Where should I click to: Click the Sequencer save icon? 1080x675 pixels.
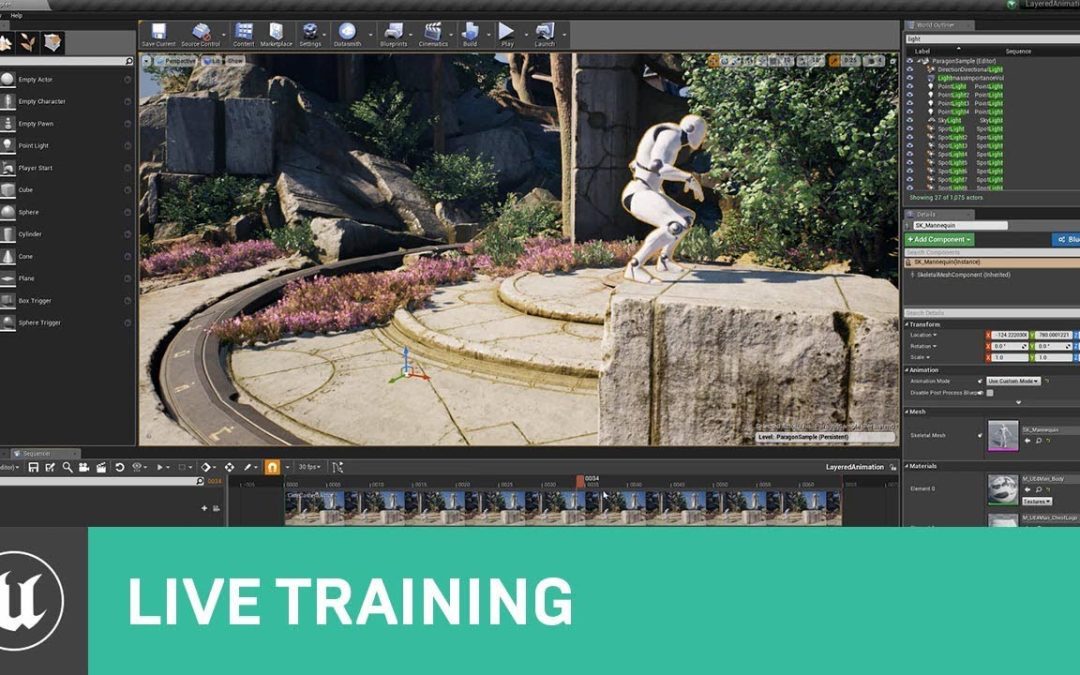[x=33, y=467]
